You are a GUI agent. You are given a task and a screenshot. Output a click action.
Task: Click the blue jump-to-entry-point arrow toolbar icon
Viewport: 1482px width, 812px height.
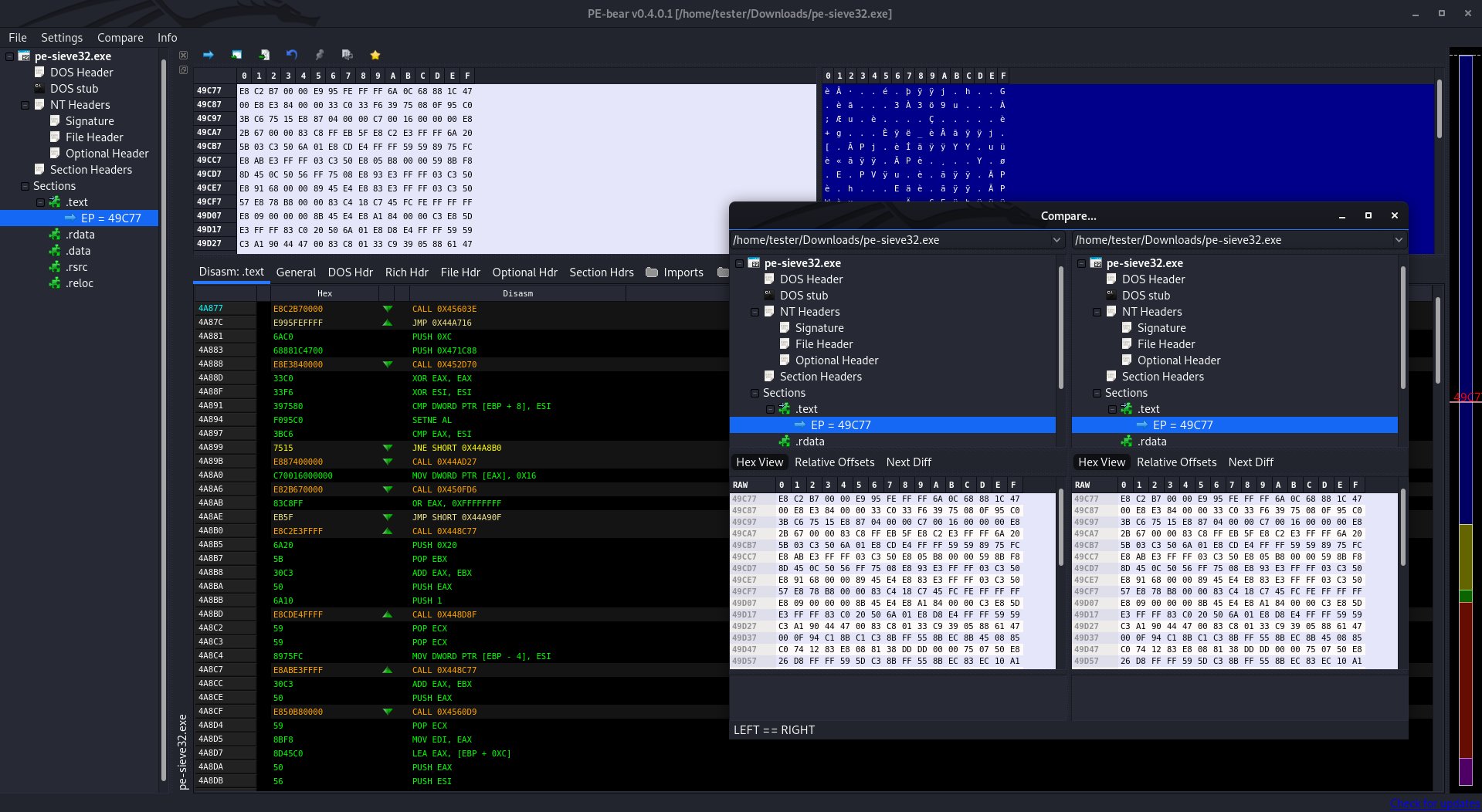tap(208, 55)
